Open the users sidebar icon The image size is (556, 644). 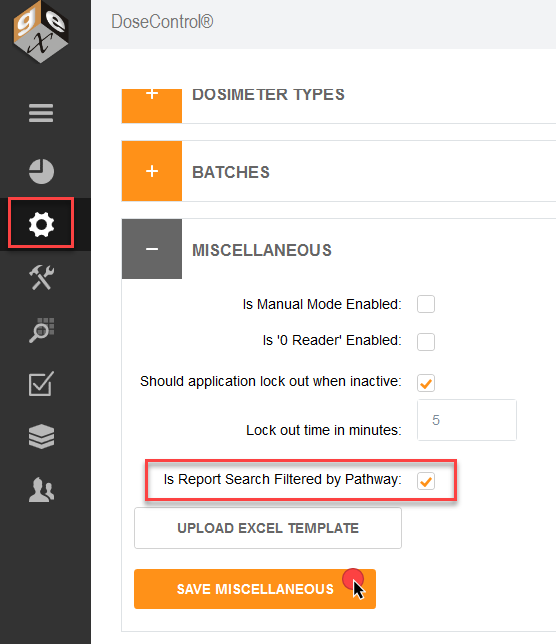coord(41,490)
